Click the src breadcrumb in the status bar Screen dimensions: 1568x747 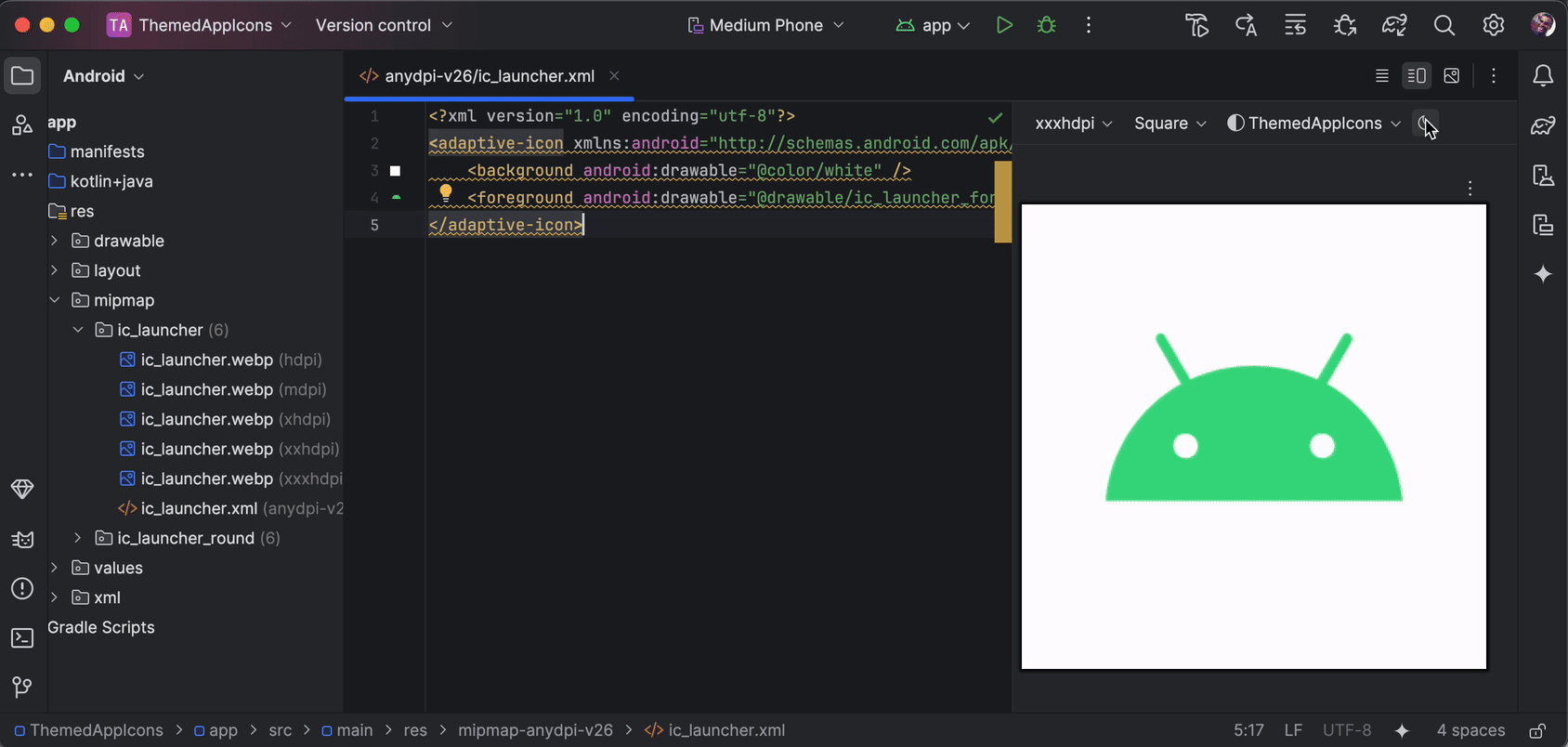pyautogui.click(x=281, y=731)
